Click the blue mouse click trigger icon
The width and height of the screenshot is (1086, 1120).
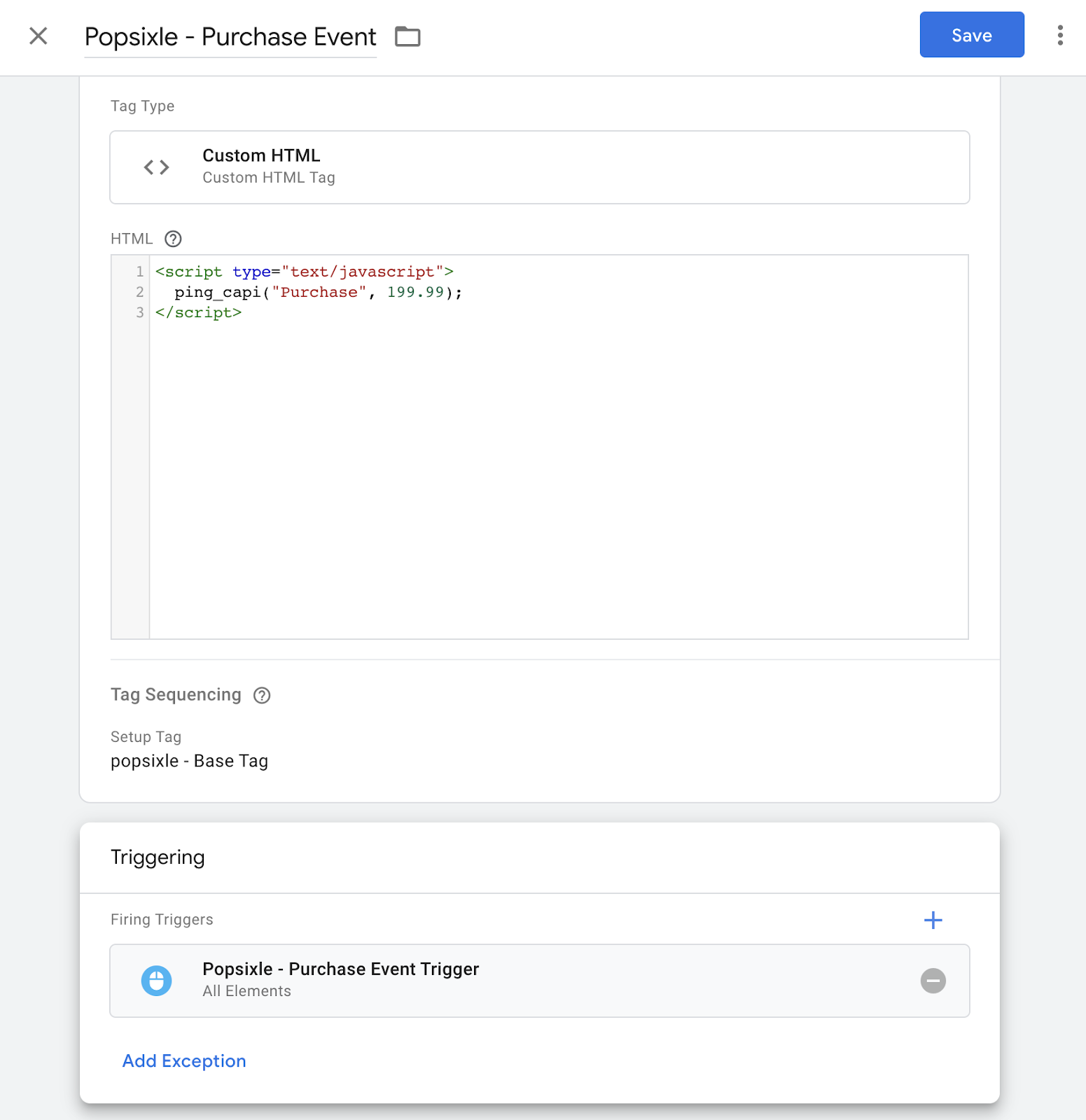[157, 981]
